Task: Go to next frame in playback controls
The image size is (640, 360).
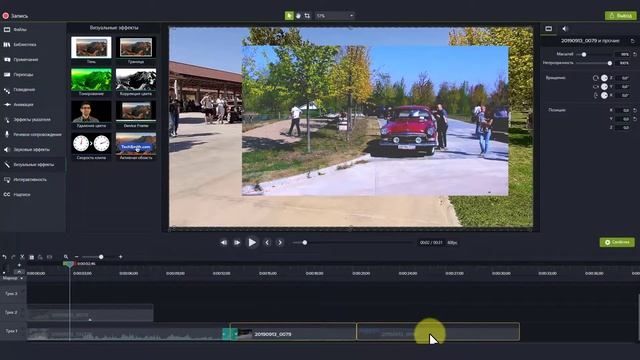Action: [237, 242]
